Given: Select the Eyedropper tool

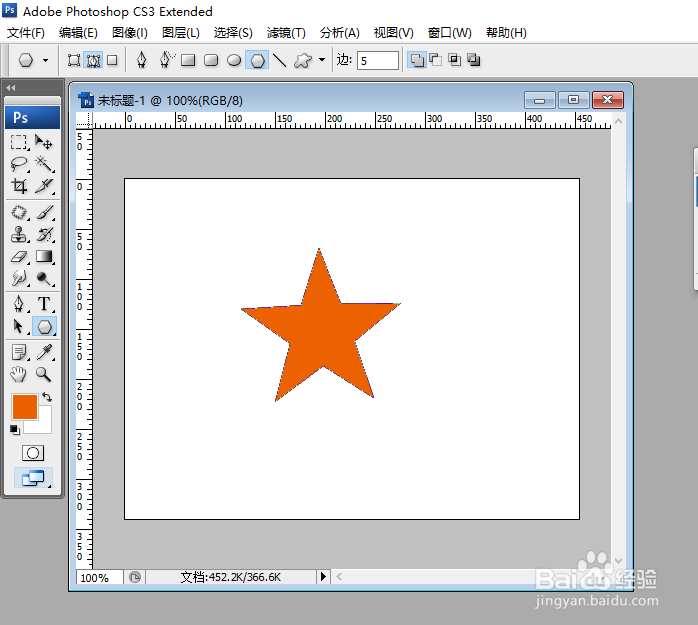Looking at the screenshot, I should click(x=44, y=353).
